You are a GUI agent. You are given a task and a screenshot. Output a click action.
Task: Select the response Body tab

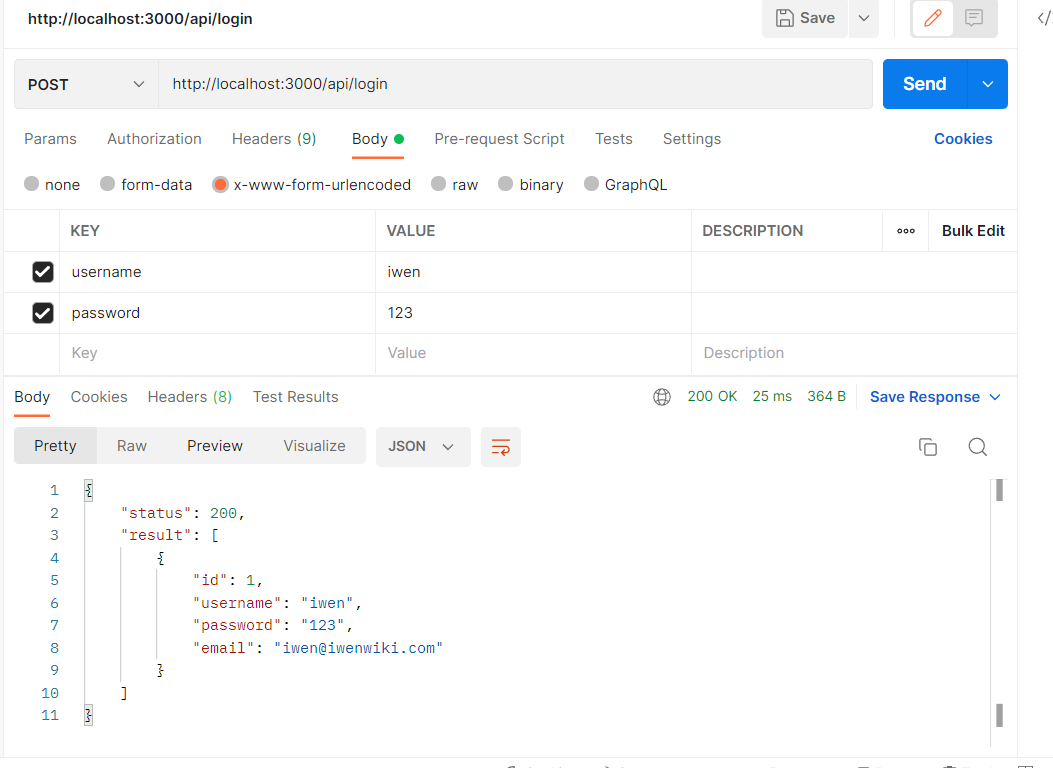(32, 397)
